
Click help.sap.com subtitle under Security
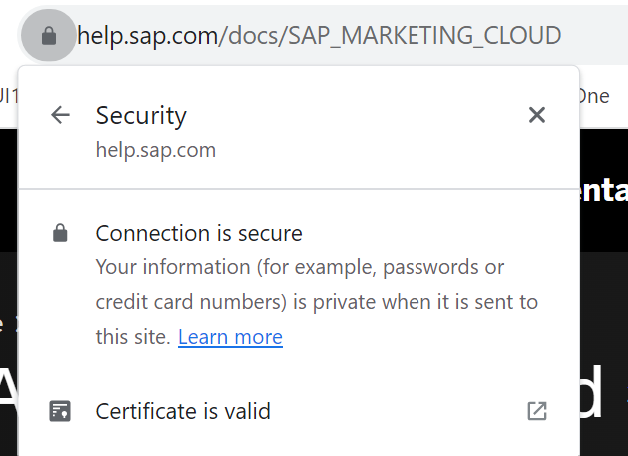pos(156,151)
